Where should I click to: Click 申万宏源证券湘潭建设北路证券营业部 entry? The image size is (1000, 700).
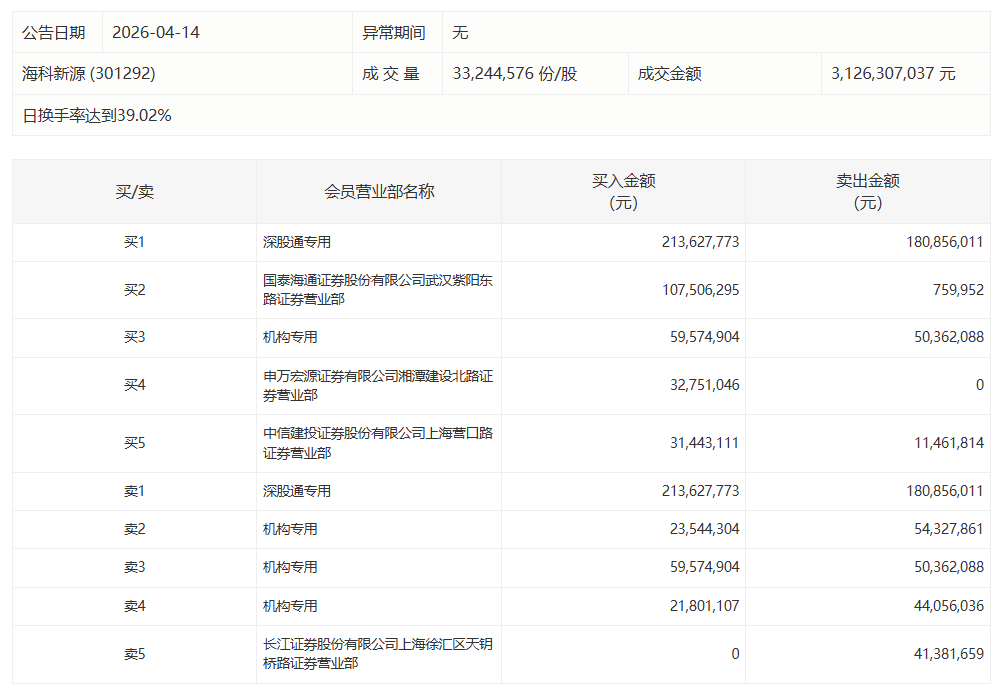tap(379, 385)
